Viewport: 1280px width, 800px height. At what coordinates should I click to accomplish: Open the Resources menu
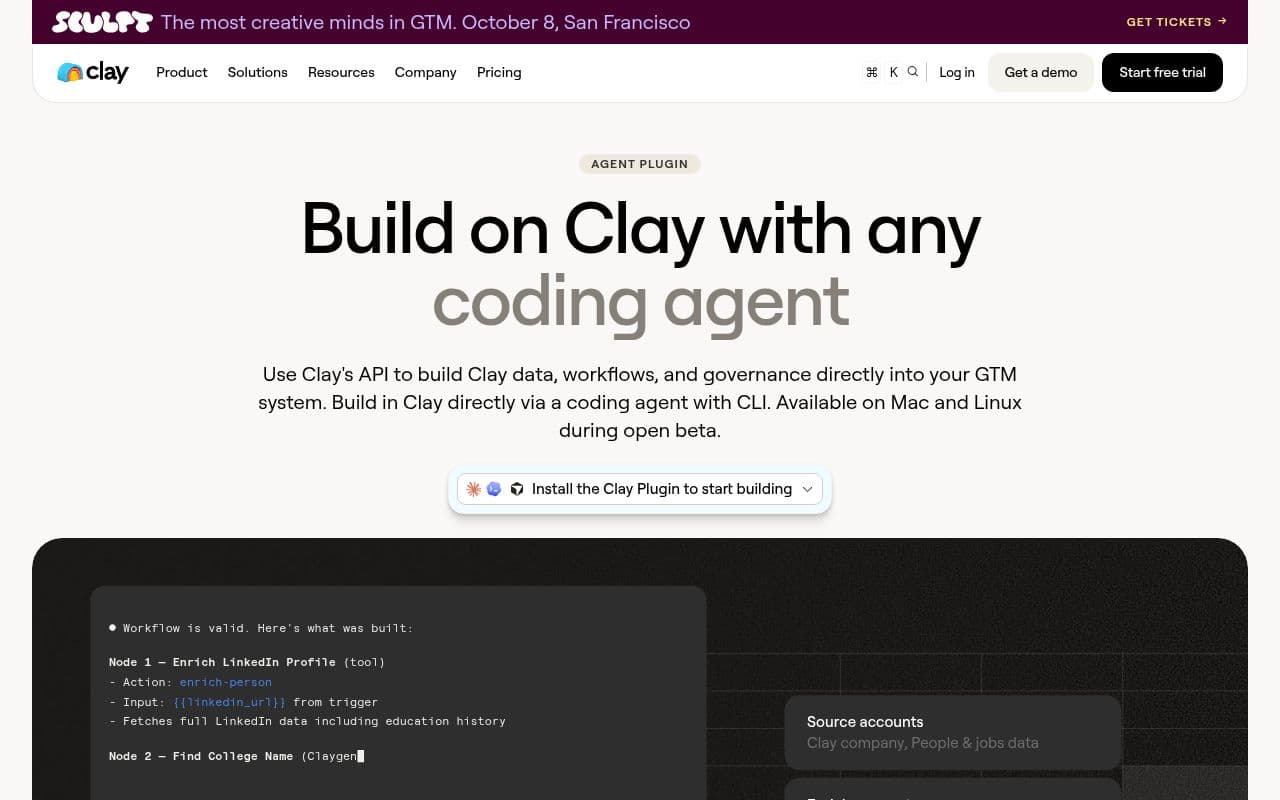point(341,72)
